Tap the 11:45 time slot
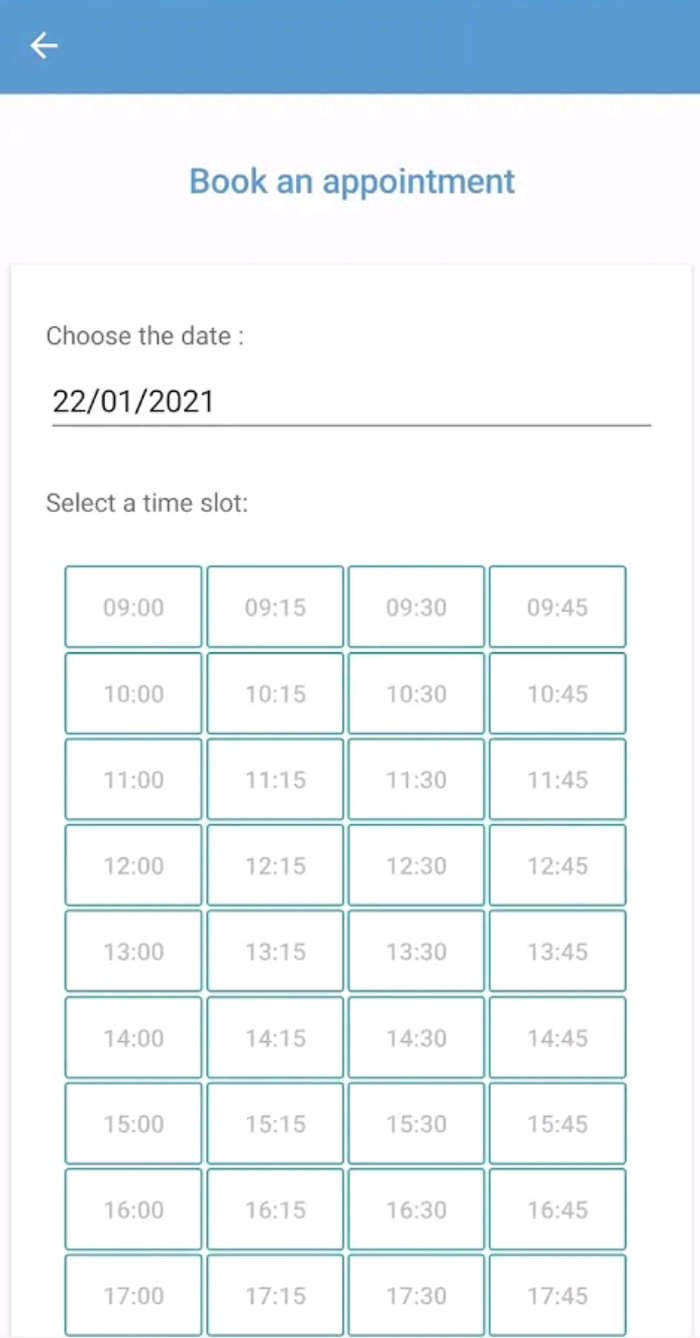 point(557,779)
